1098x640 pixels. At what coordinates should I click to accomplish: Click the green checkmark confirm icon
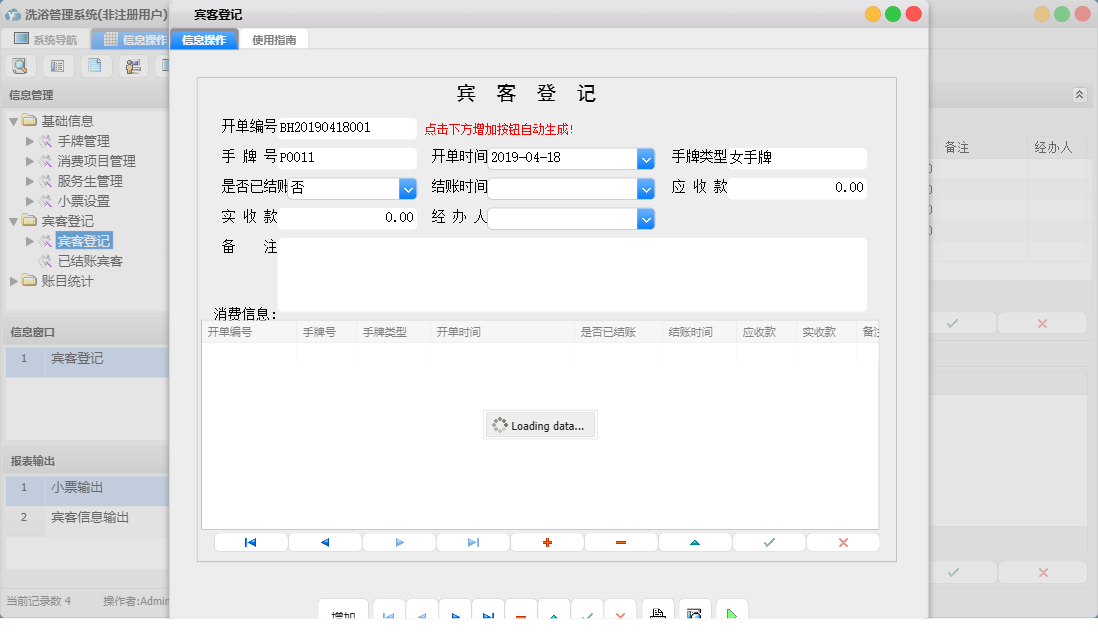point(768,541)
